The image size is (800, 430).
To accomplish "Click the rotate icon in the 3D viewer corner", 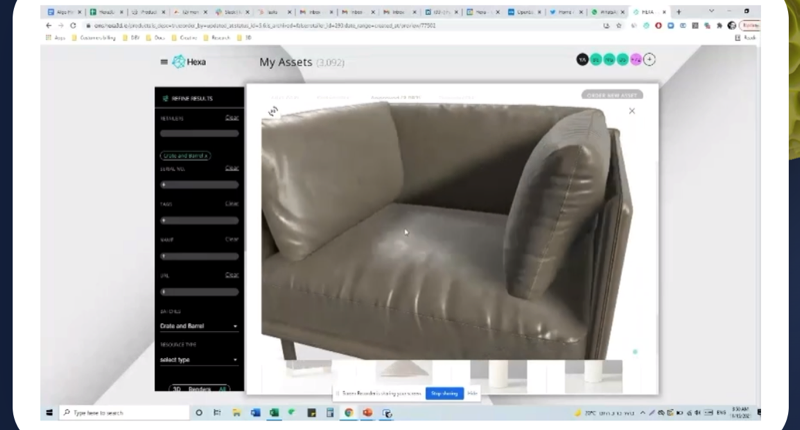I will pyautogui.click(x=273, y=111).
